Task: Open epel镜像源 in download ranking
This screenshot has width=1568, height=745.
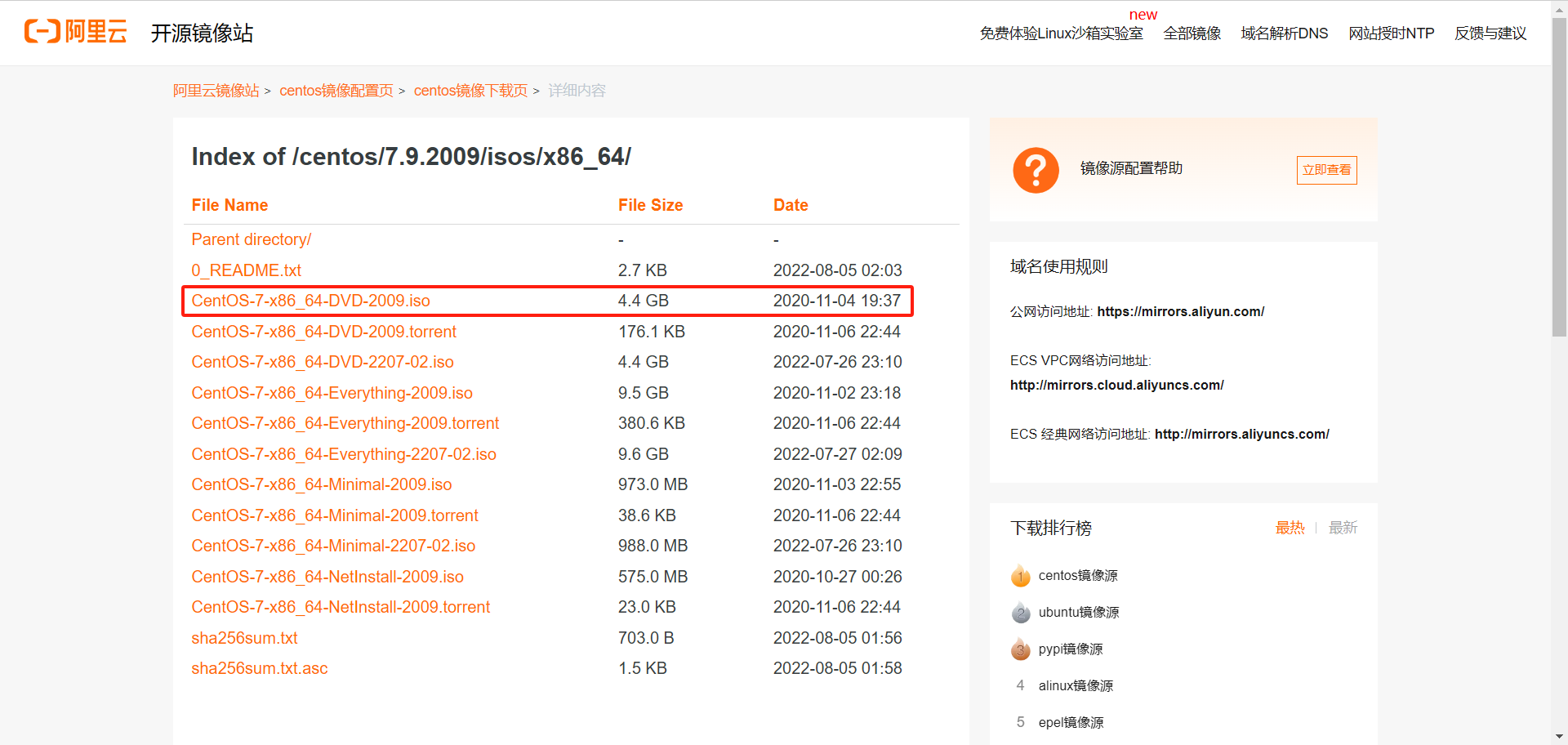Action: tap(1071, 723)
